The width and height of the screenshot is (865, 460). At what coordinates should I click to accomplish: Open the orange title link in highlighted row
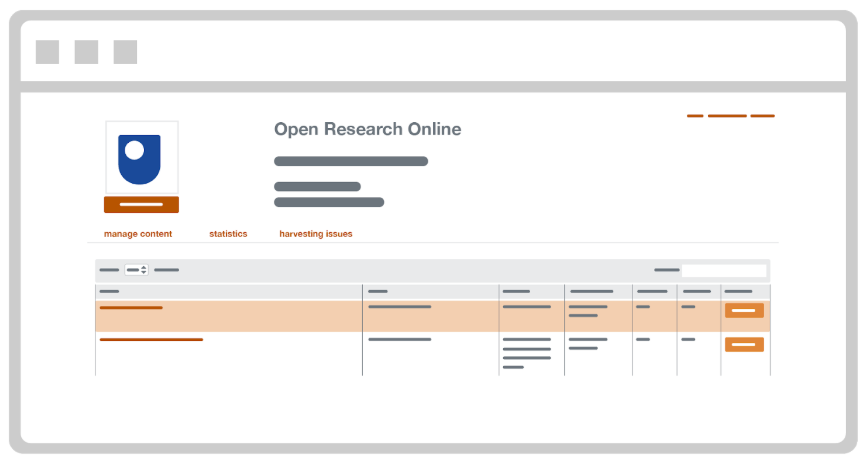[x=131, y=308]
